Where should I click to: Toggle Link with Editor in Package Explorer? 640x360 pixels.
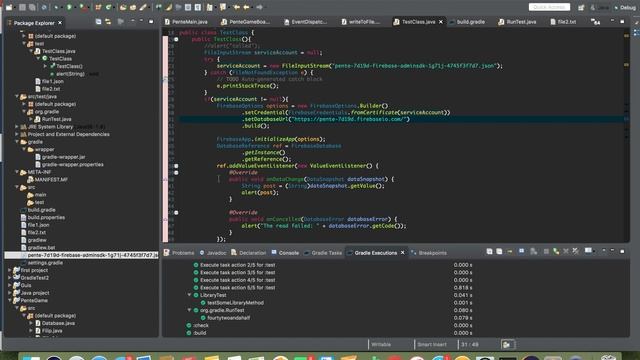click(108, 22)
